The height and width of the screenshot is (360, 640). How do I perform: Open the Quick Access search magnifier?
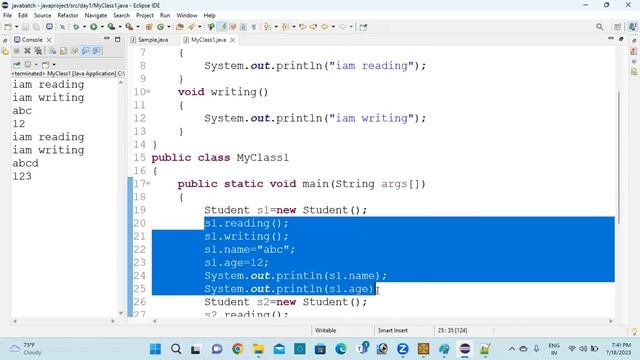599,27
